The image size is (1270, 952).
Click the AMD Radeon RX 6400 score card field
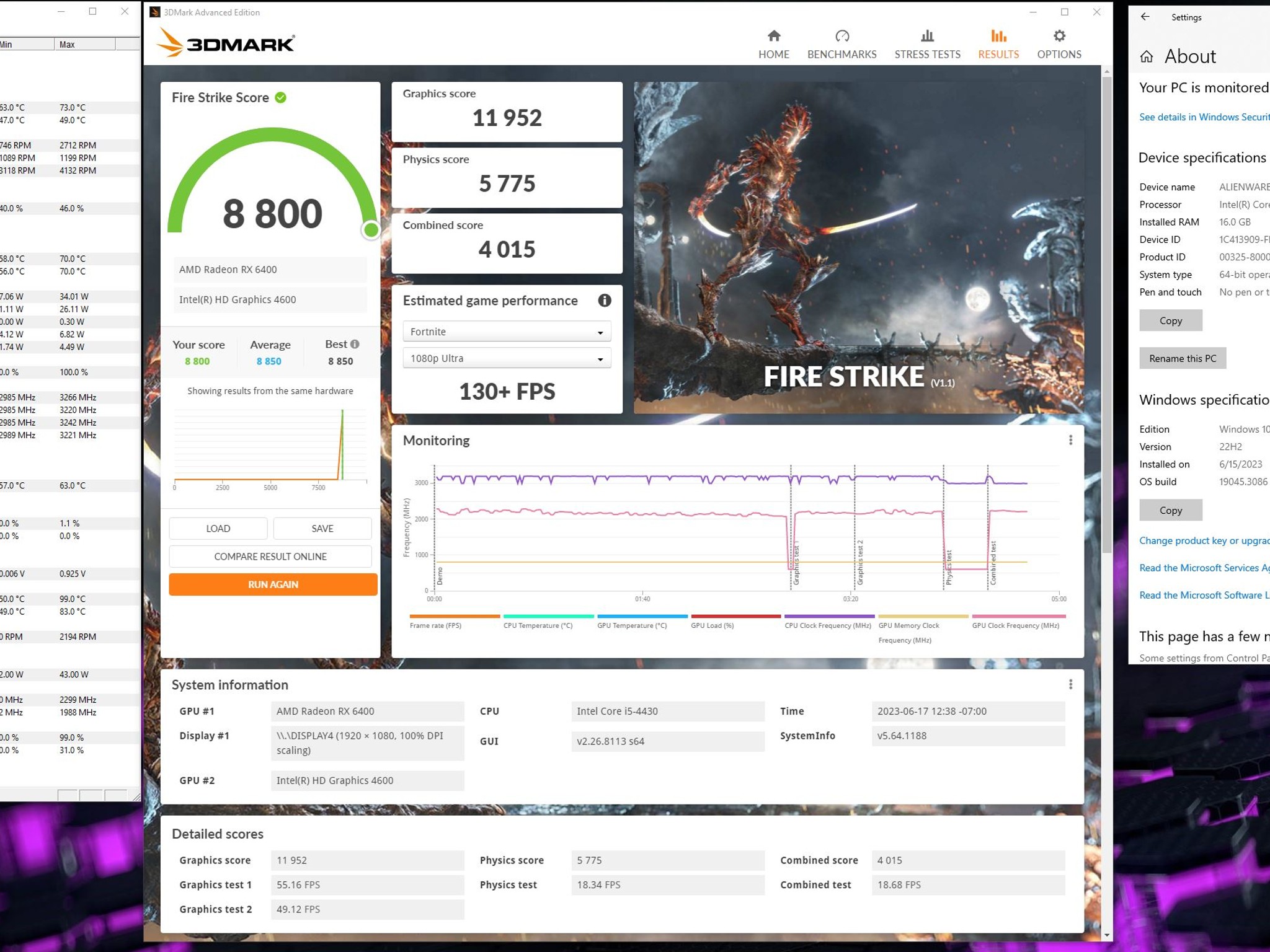[270, 270]
